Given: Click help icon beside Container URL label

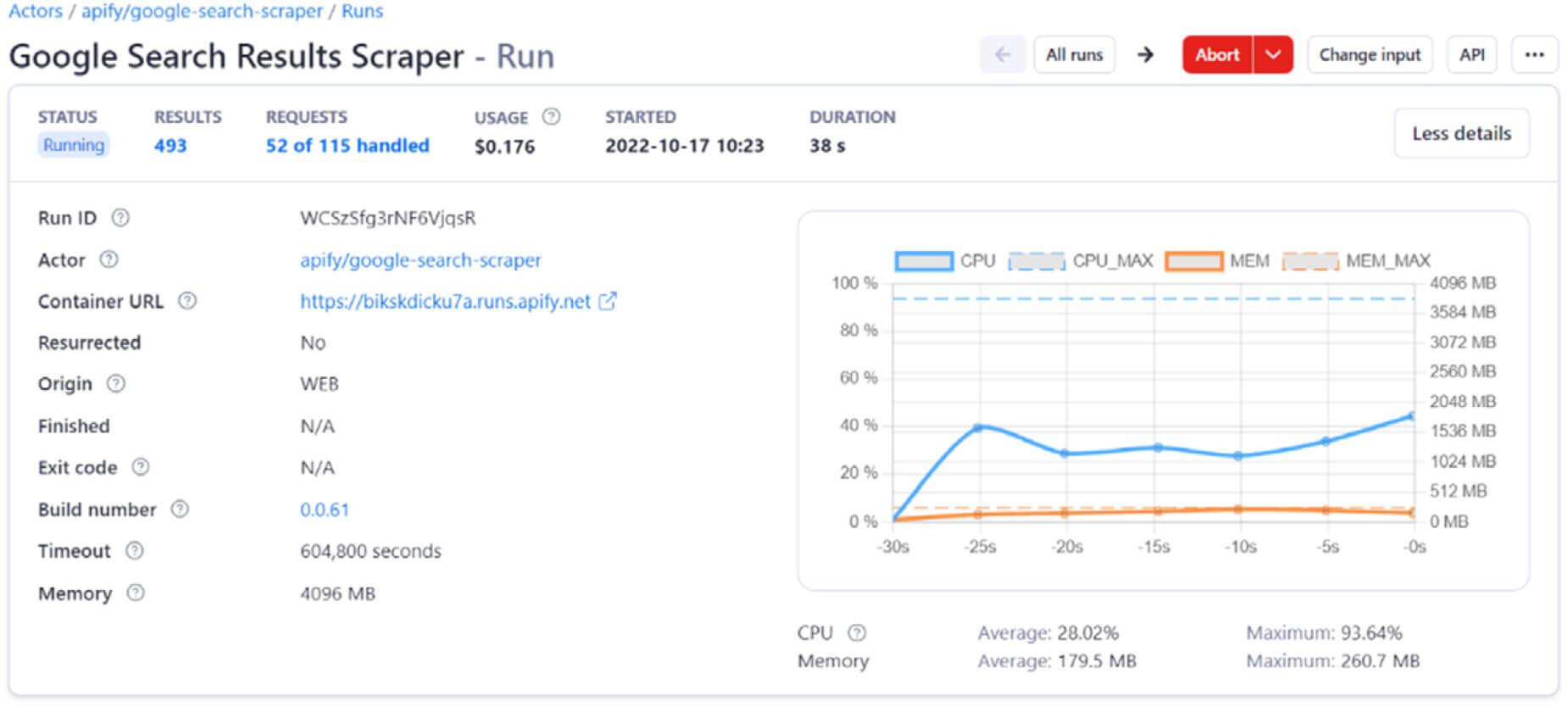Looking at the screenshot, I should click(x=187, y=301).
